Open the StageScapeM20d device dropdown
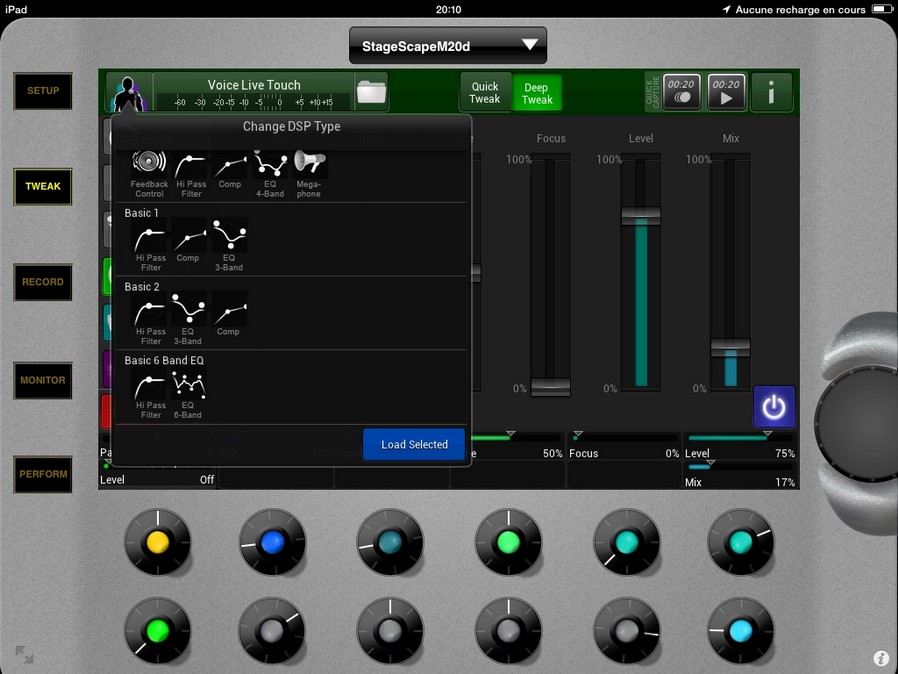Viewport: 898px width, 674px height. tap(448, 46)
